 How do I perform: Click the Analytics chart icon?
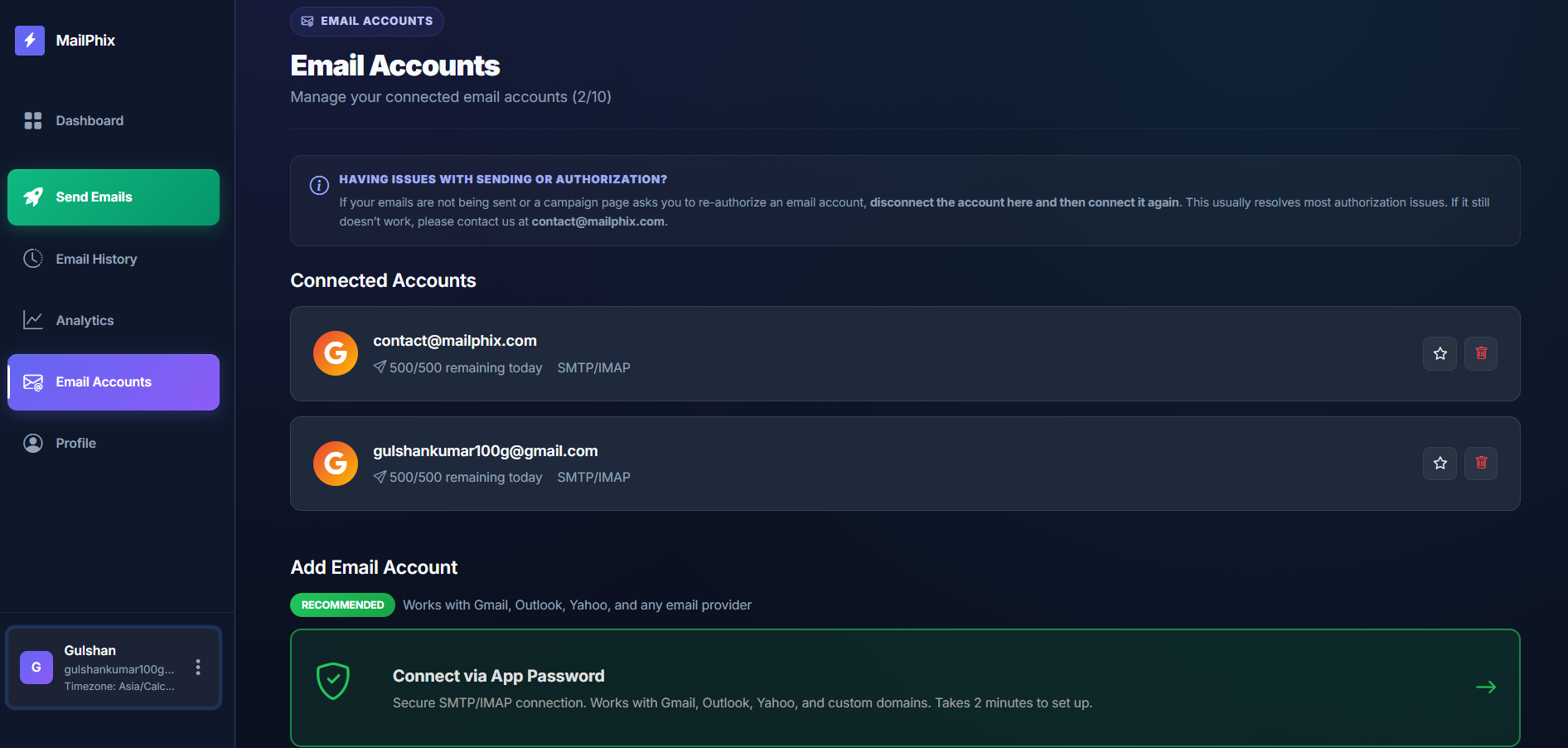(33, 319)
